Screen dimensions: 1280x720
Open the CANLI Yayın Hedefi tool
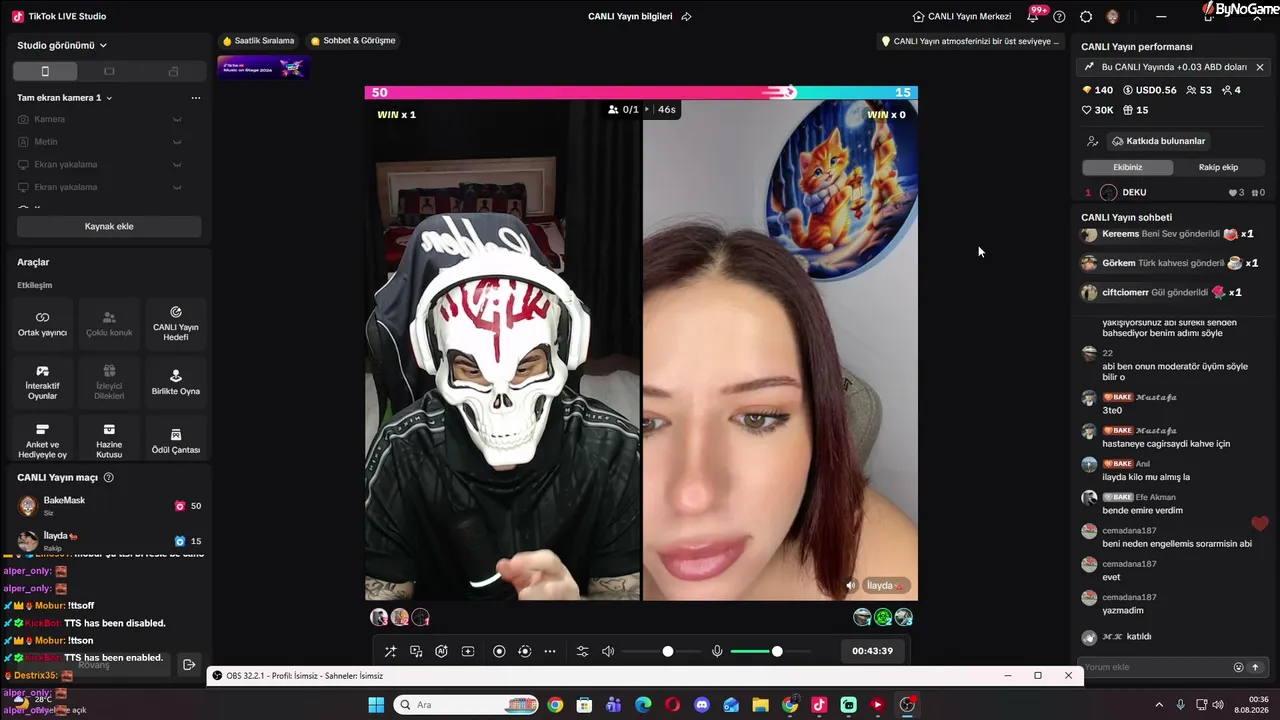(176, 323)
